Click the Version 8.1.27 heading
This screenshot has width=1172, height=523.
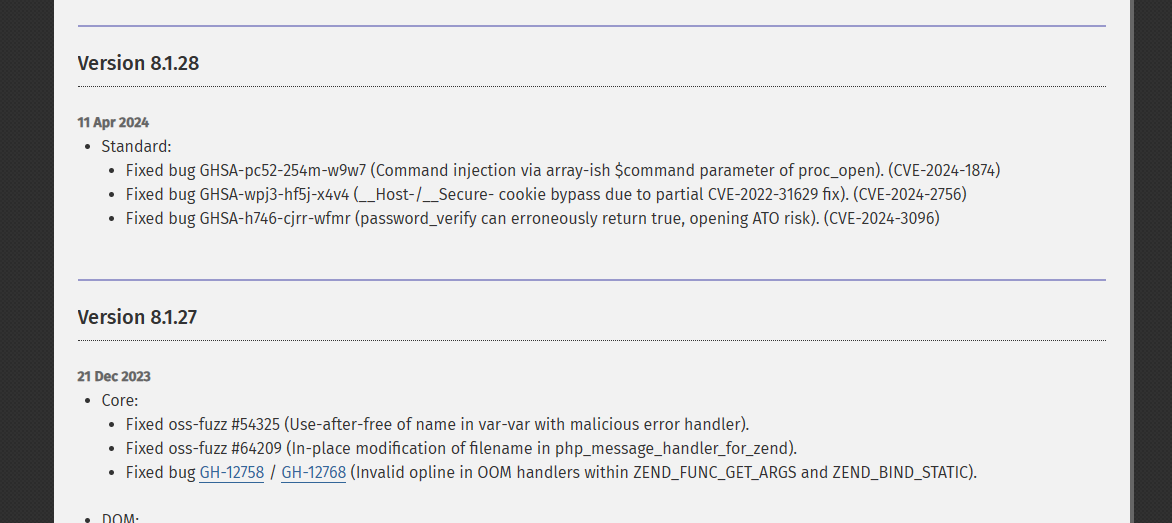click(x=138, y=317)
